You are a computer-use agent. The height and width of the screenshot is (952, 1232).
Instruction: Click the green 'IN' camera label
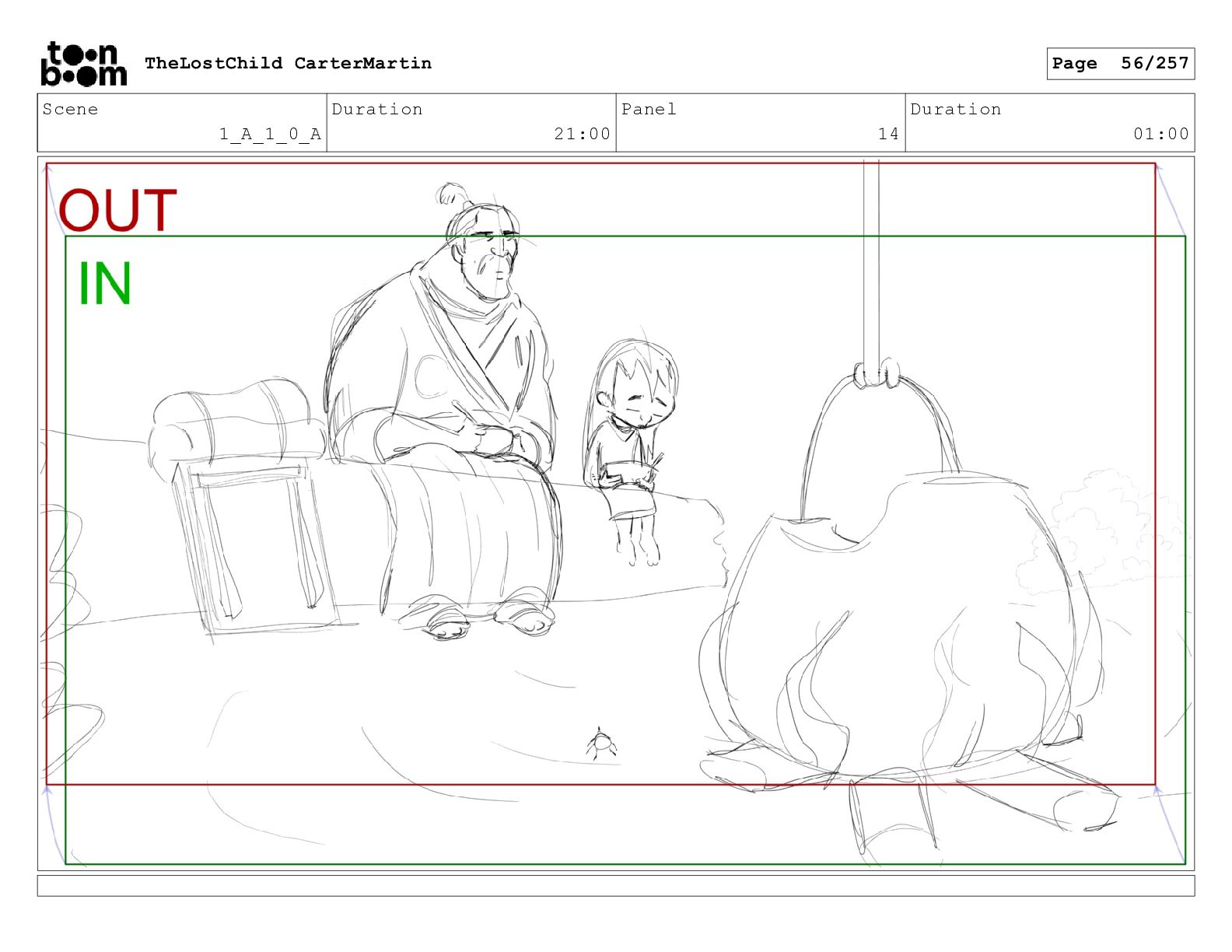tap(105, 283)
